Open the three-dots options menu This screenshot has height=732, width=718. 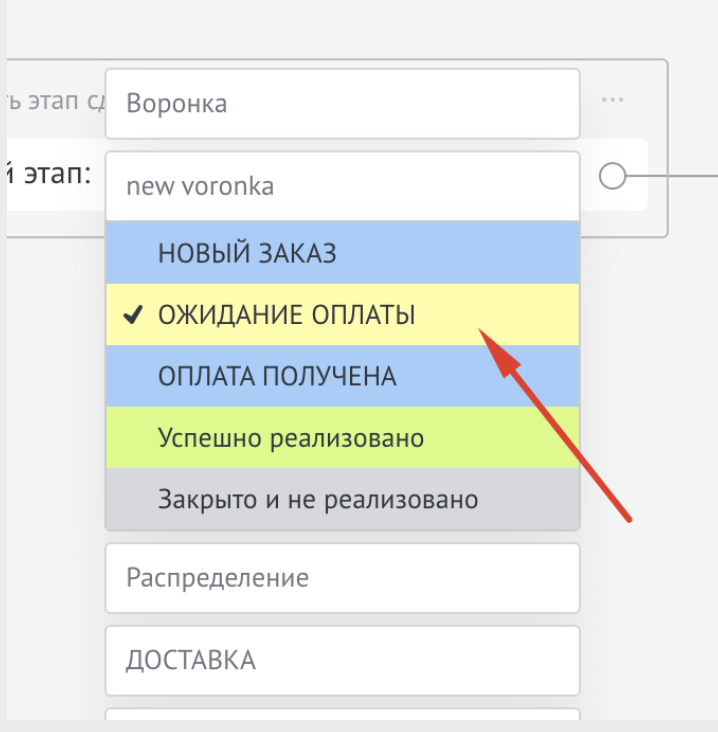pos(613,101)
